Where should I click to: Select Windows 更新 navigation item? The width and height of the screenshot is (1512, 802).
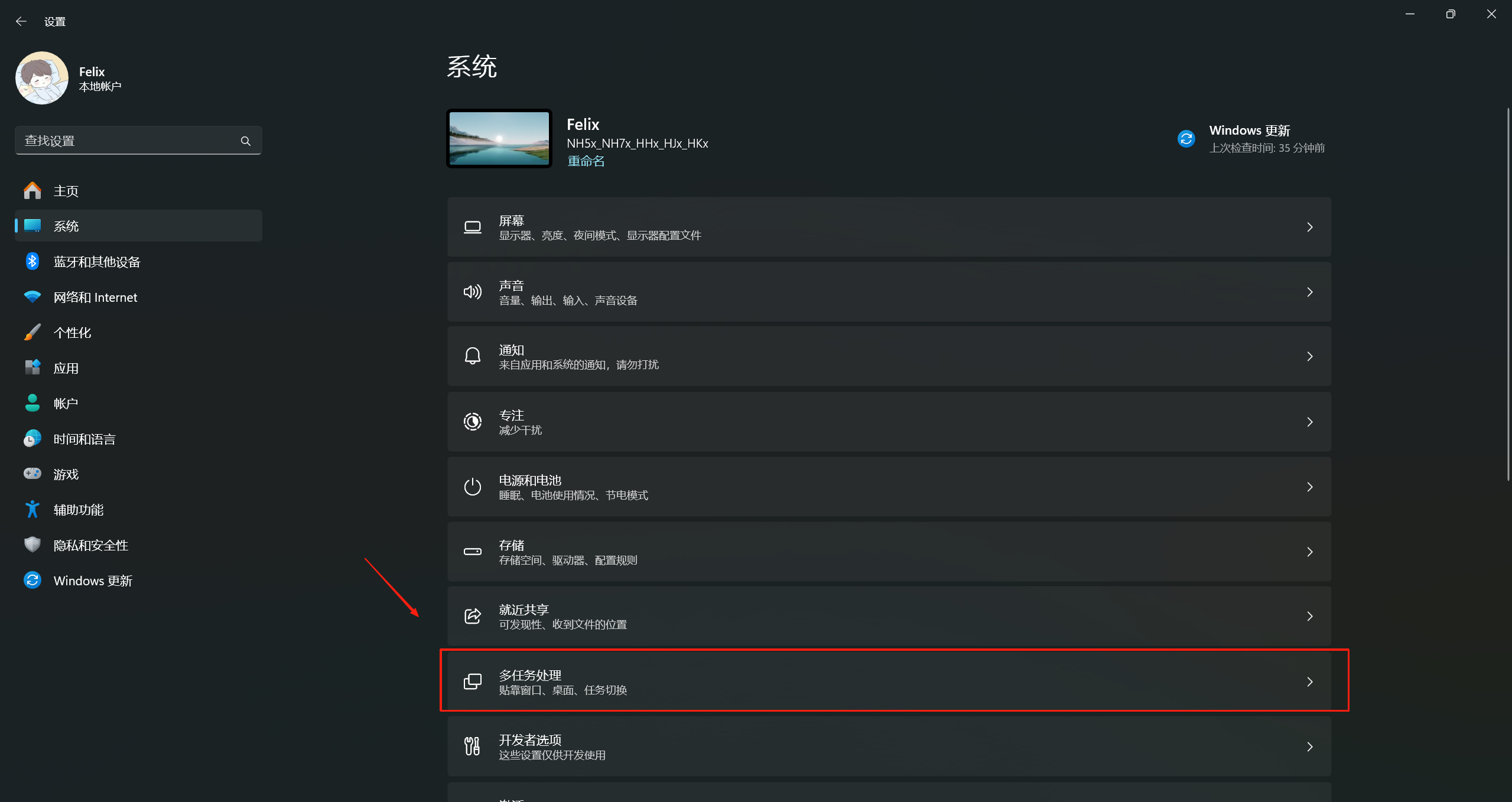(93, 580)
